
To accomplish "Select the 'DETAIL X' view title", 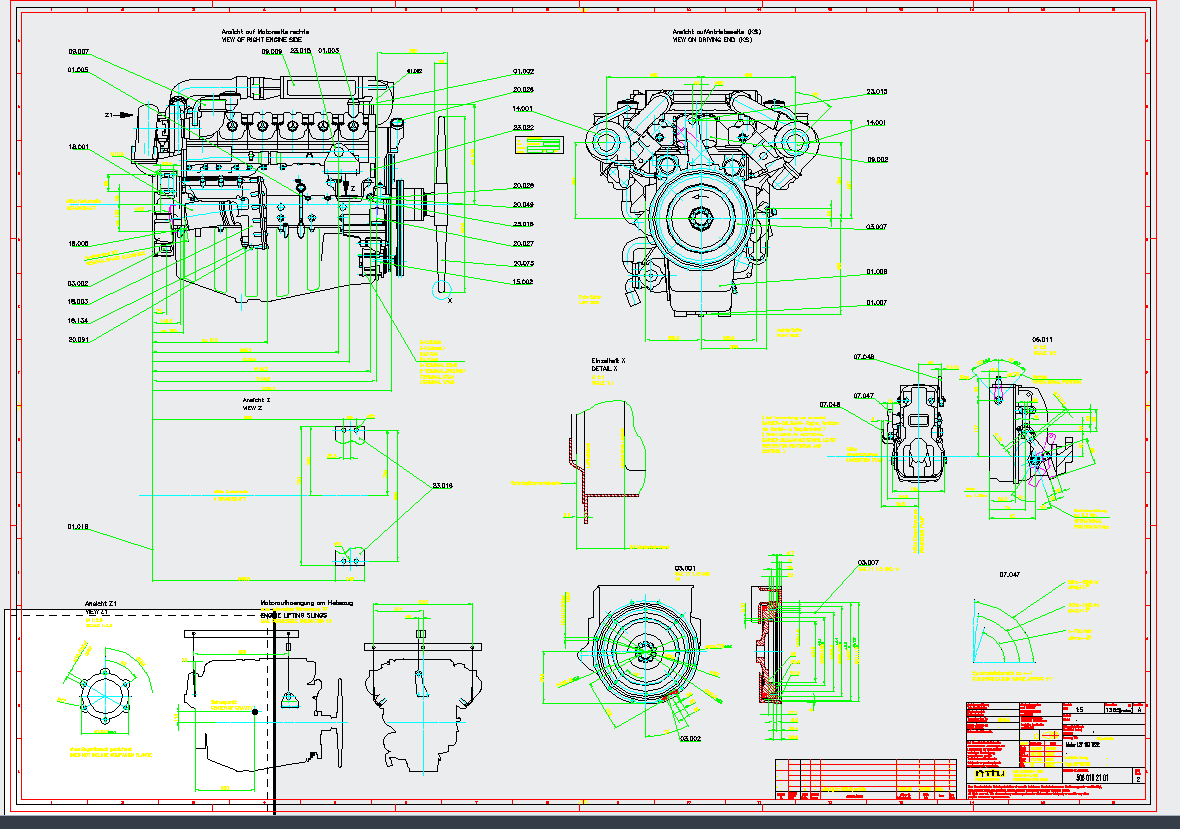I will tap(604, 369).
